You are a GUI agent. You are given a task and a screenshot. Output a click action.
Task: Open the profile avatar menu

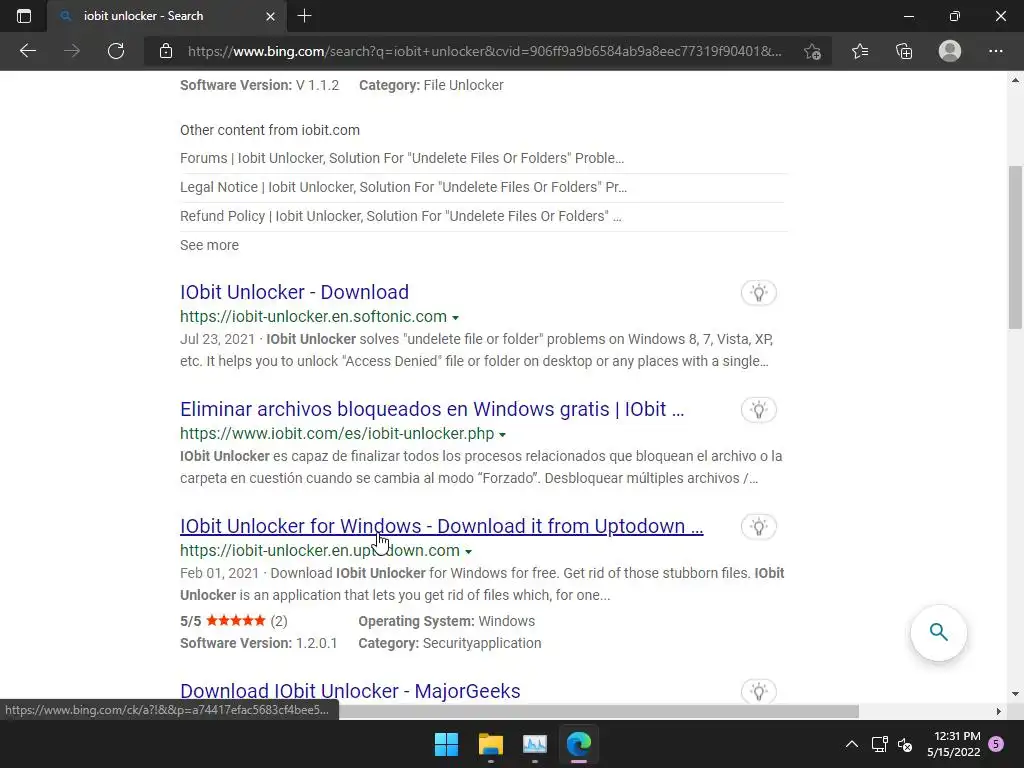[x=950, y=51]
